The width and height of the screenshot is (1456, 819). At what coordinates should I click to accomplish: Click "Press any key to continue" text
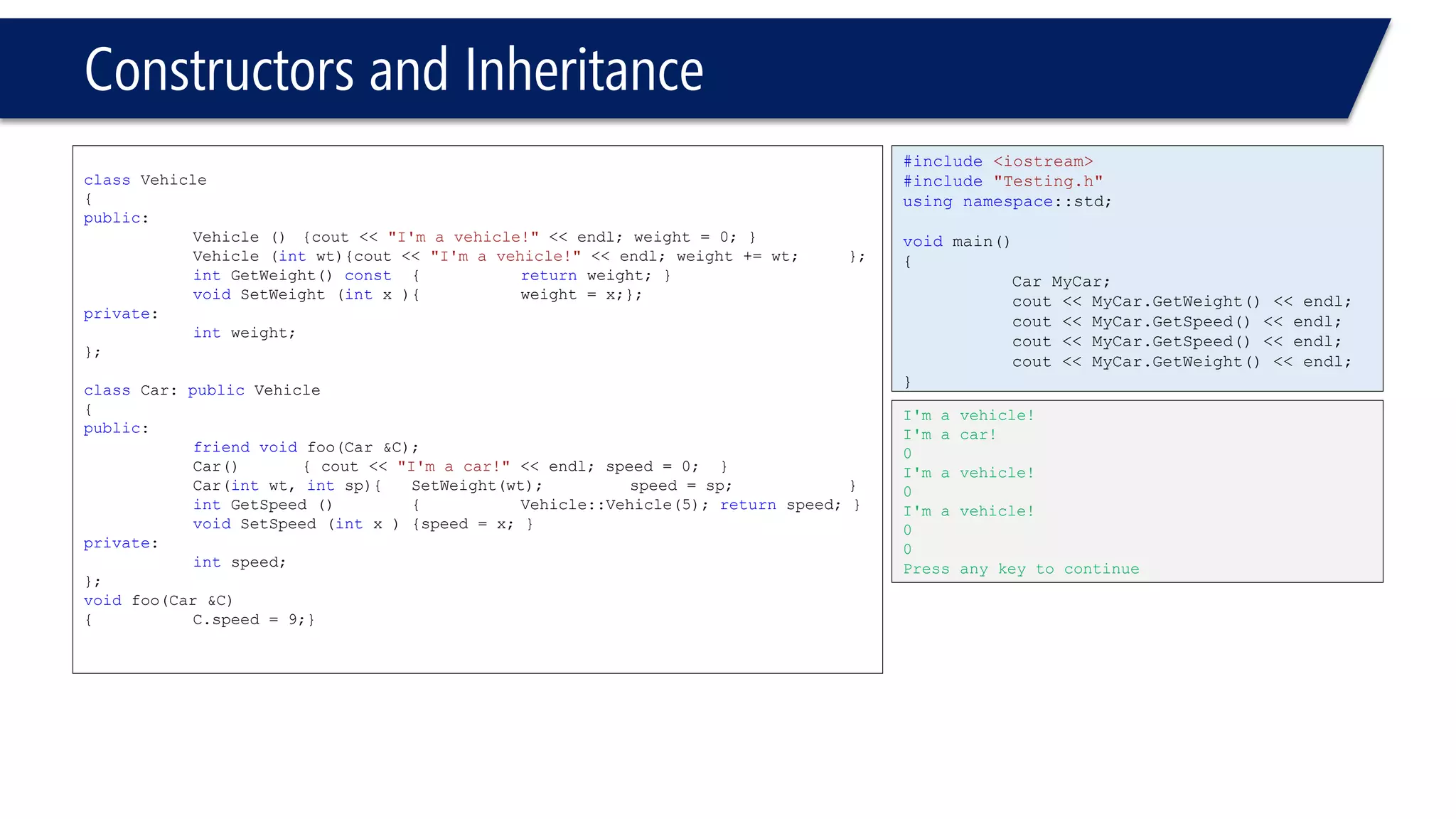click(x=1021, y=569)
